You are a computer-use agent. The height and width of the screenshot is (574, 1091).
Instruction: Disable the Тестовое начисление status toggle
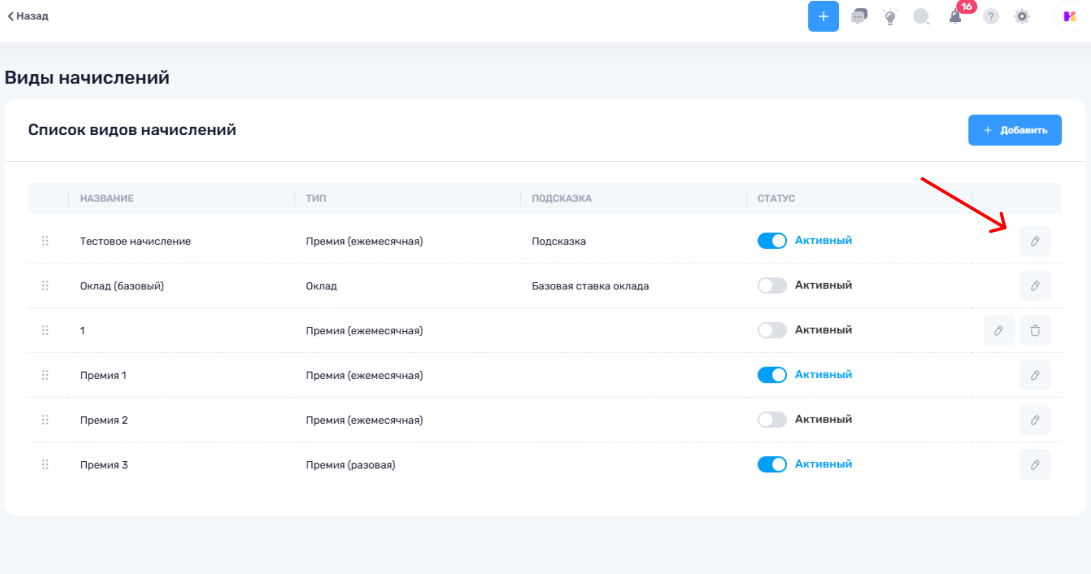tap(772, 241)
